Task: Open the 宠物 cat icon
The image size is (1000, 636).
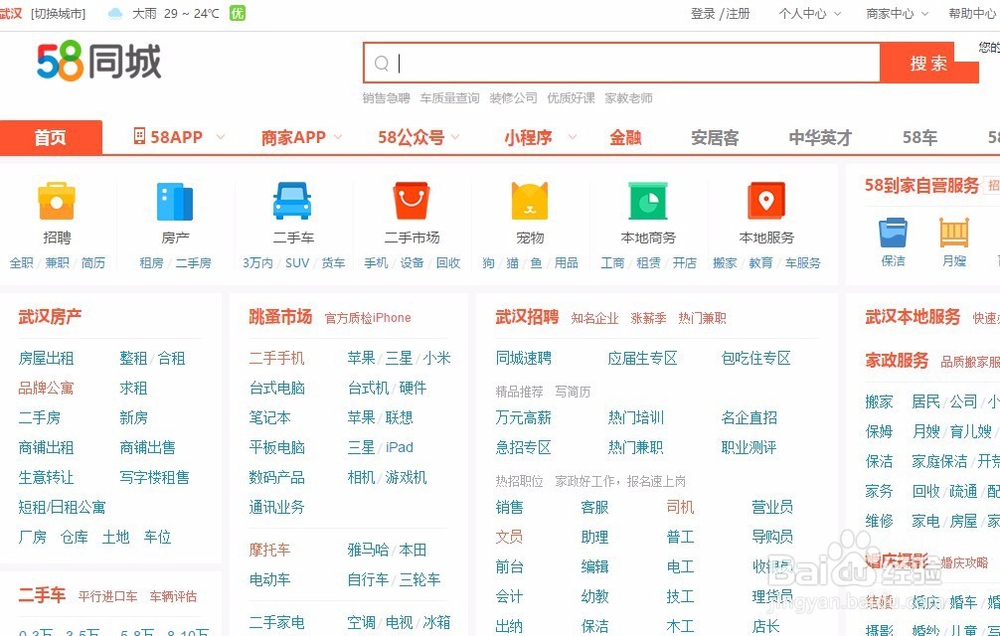Action: (529, 201)
